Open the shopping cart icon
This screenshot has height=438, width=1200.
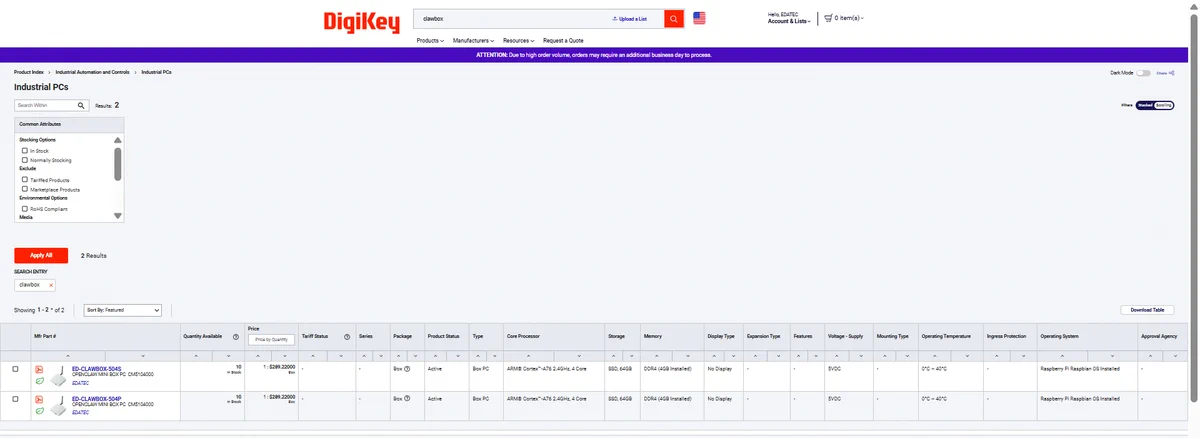click(828, 18)
